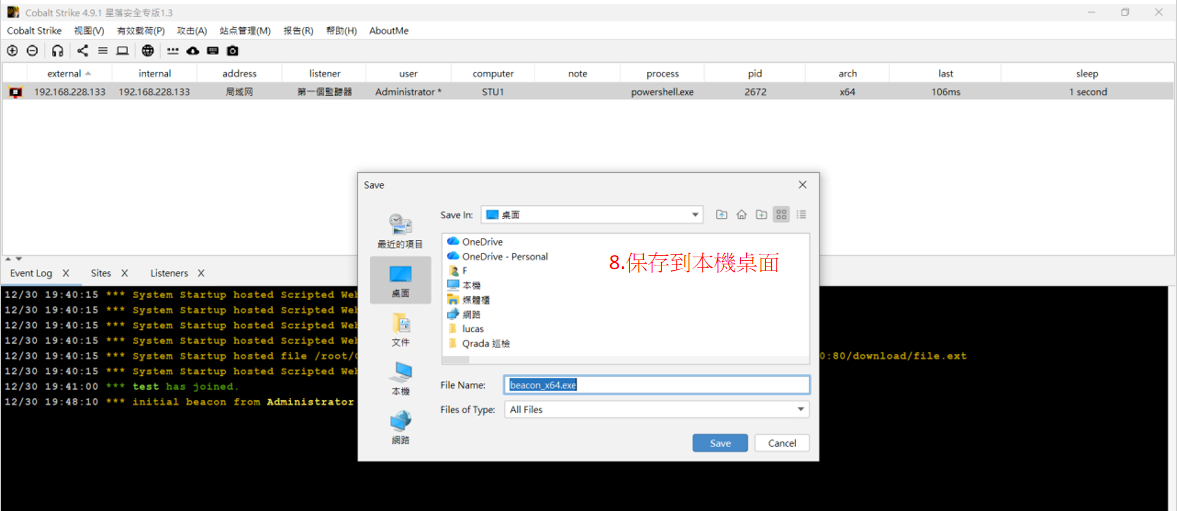Image resolution: width=1177 pixels, height=511 pixels.
Task: Switch to the Listeners tab
Action: pos(169,273)
